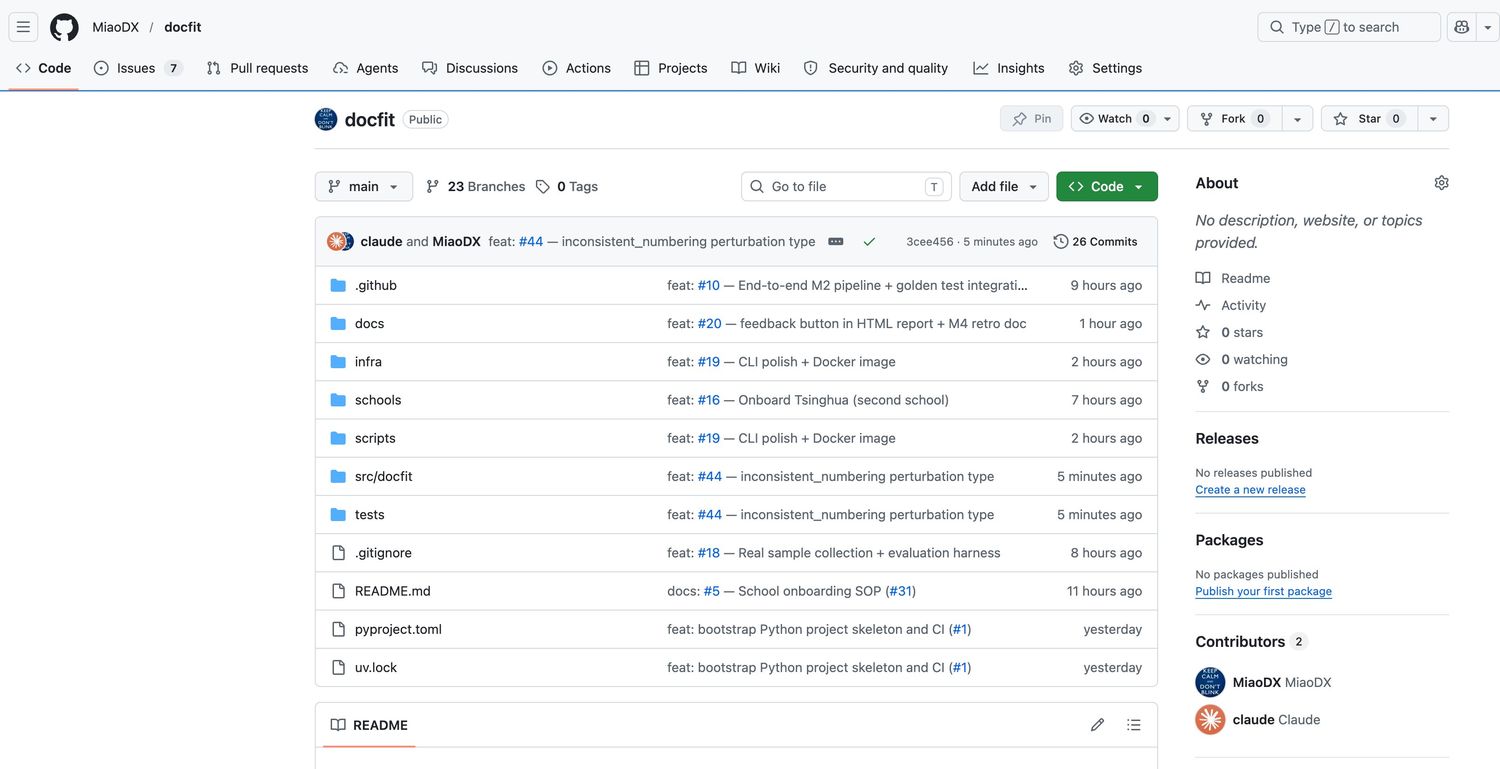Open the Agents tab
This screenshot has height=769, width=1500.
(x=365, y=68)
